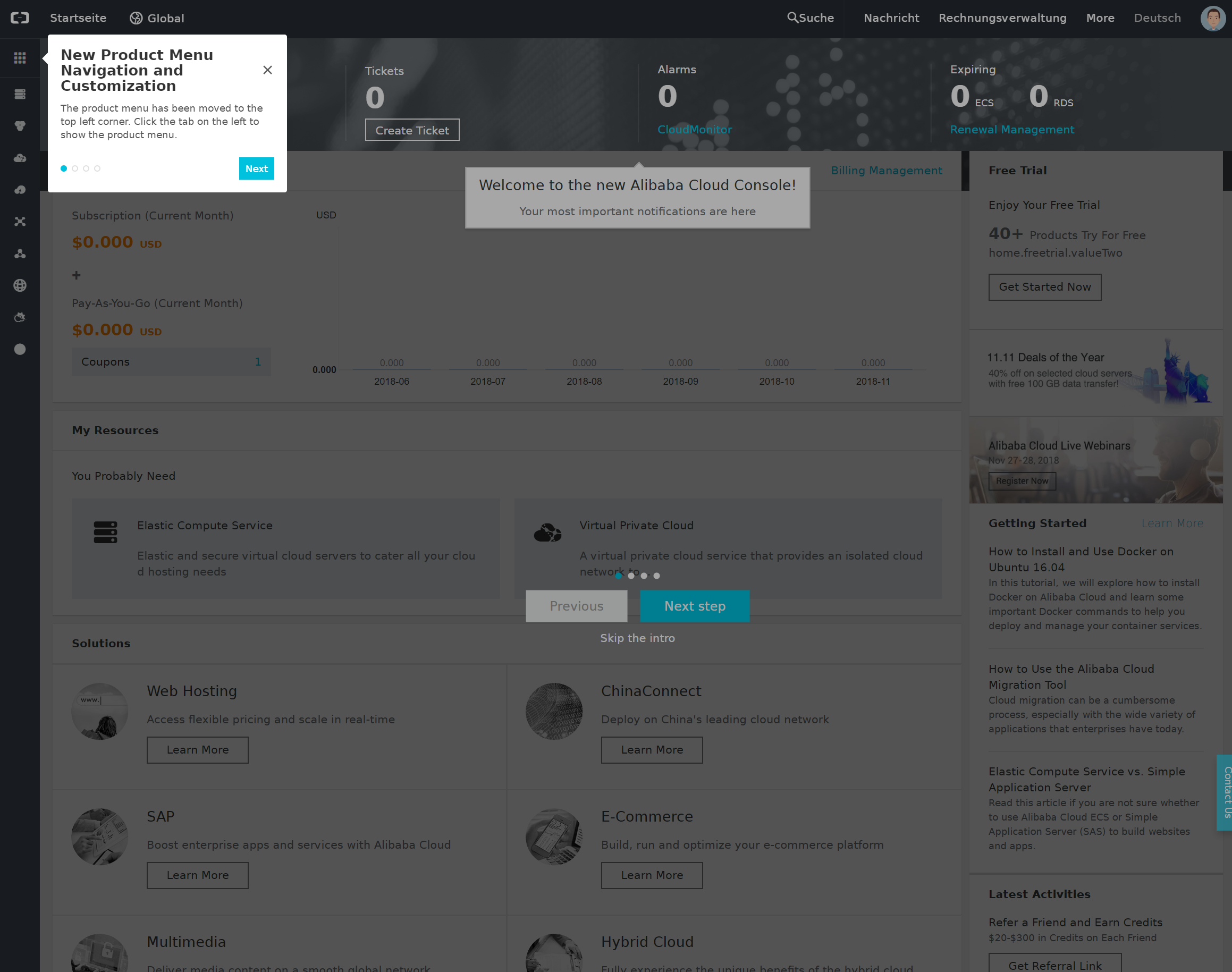Open the Alibaba Cloud Migration Tool article

[1071, 677]
